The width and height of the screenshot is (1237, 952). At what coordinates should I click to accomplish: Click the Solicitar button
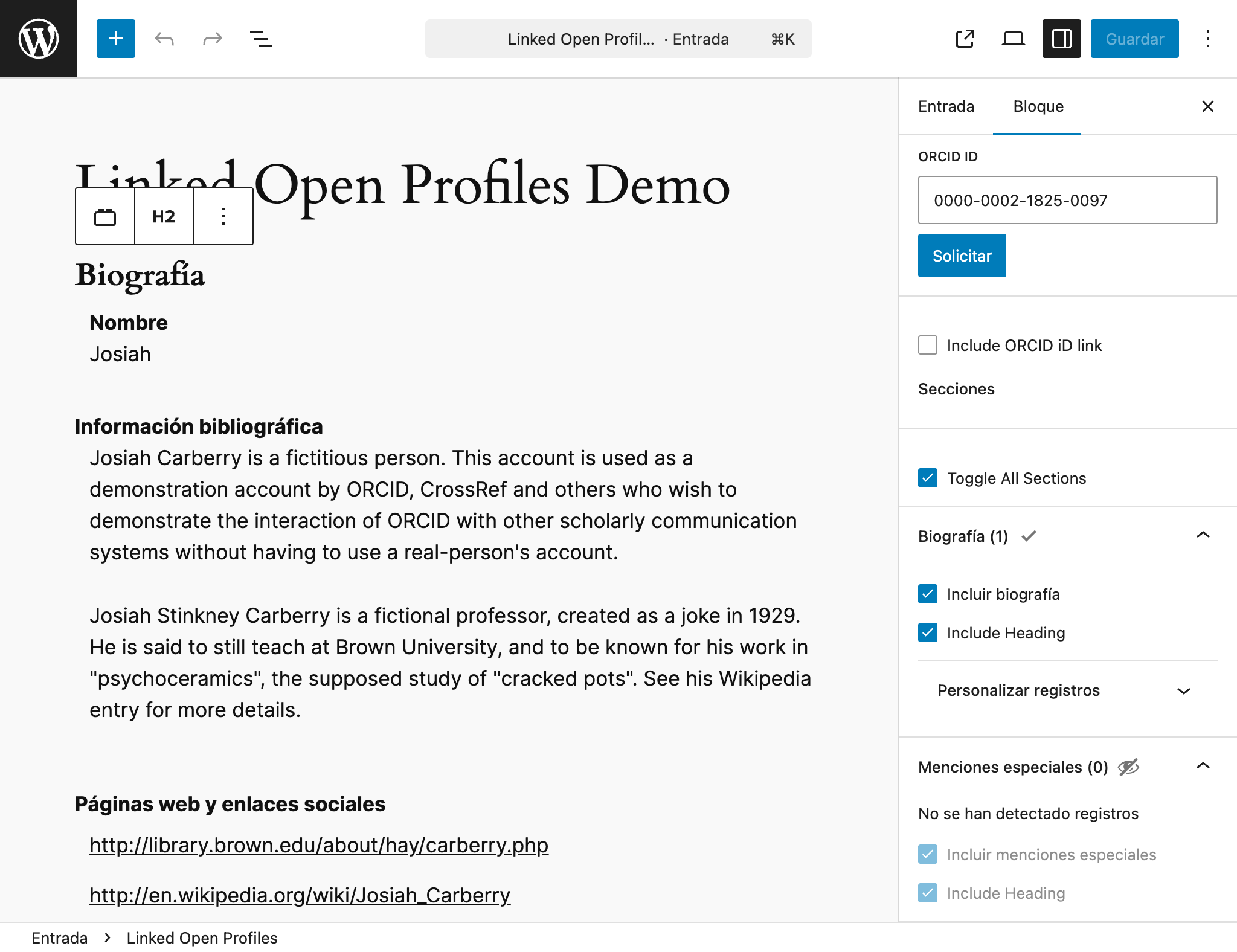962,256
